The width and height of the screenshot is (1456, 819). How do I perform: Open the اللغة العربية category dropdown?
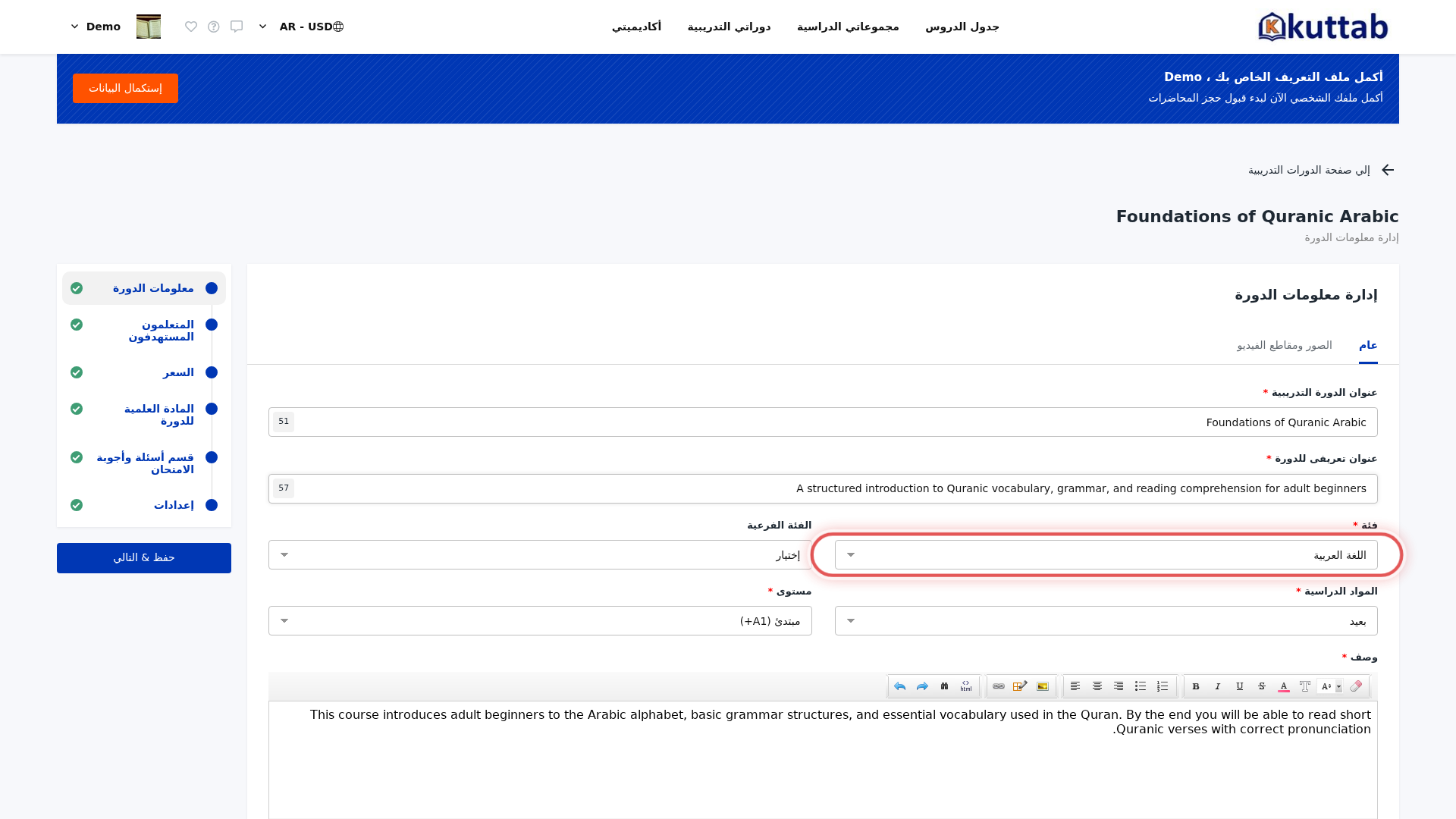(1106, 555)
